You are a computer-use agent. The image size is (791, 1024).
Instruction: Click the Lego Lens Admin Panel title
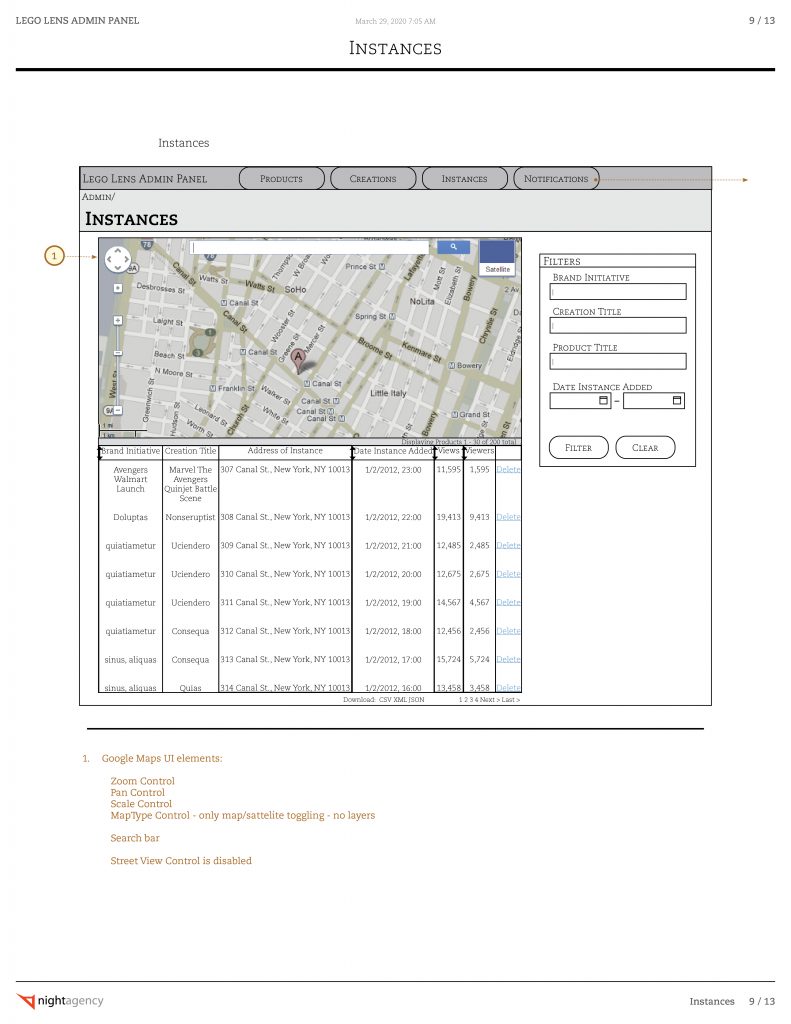(x=144, y=178)
